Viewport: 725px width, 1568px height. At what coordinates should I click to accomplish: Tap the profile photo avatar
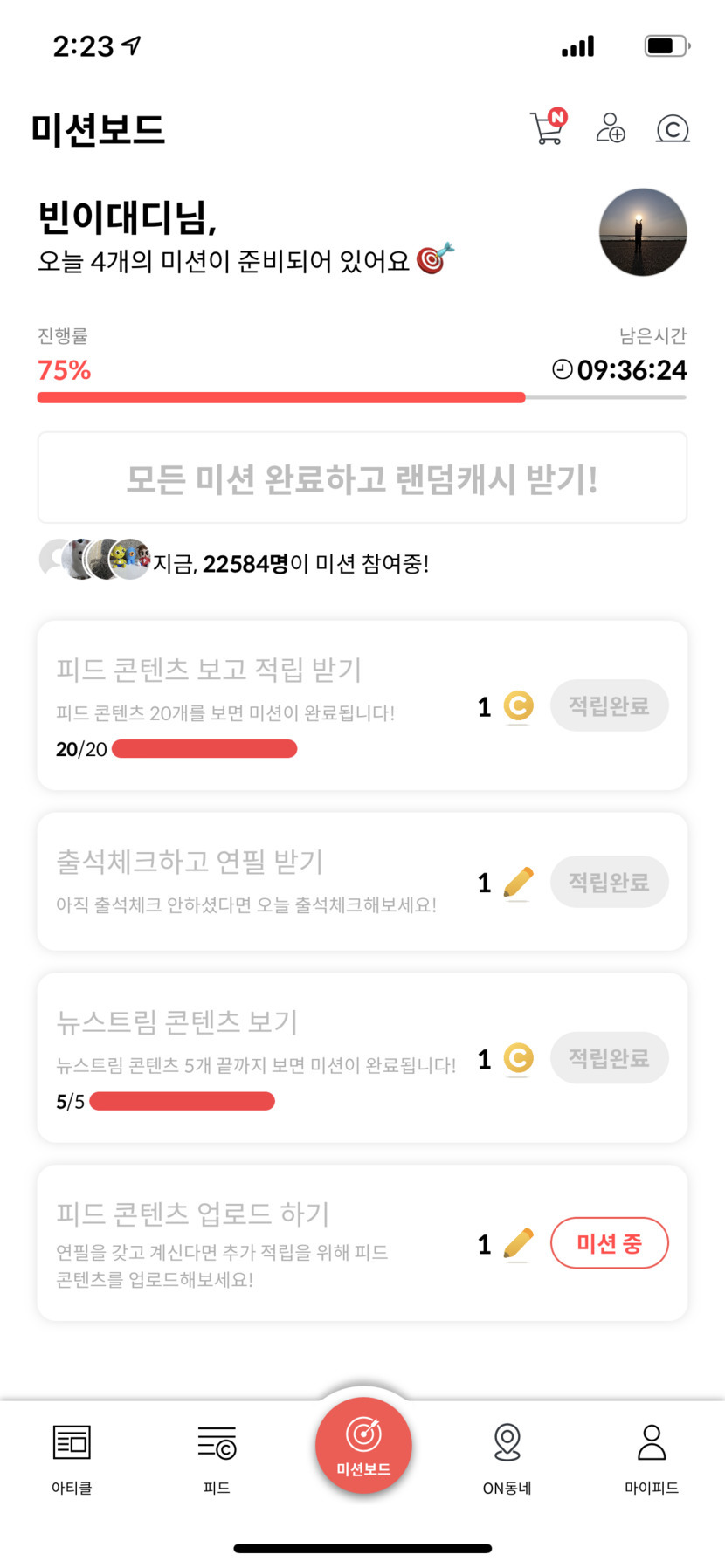pyautogui.click(x=643, y=232)
